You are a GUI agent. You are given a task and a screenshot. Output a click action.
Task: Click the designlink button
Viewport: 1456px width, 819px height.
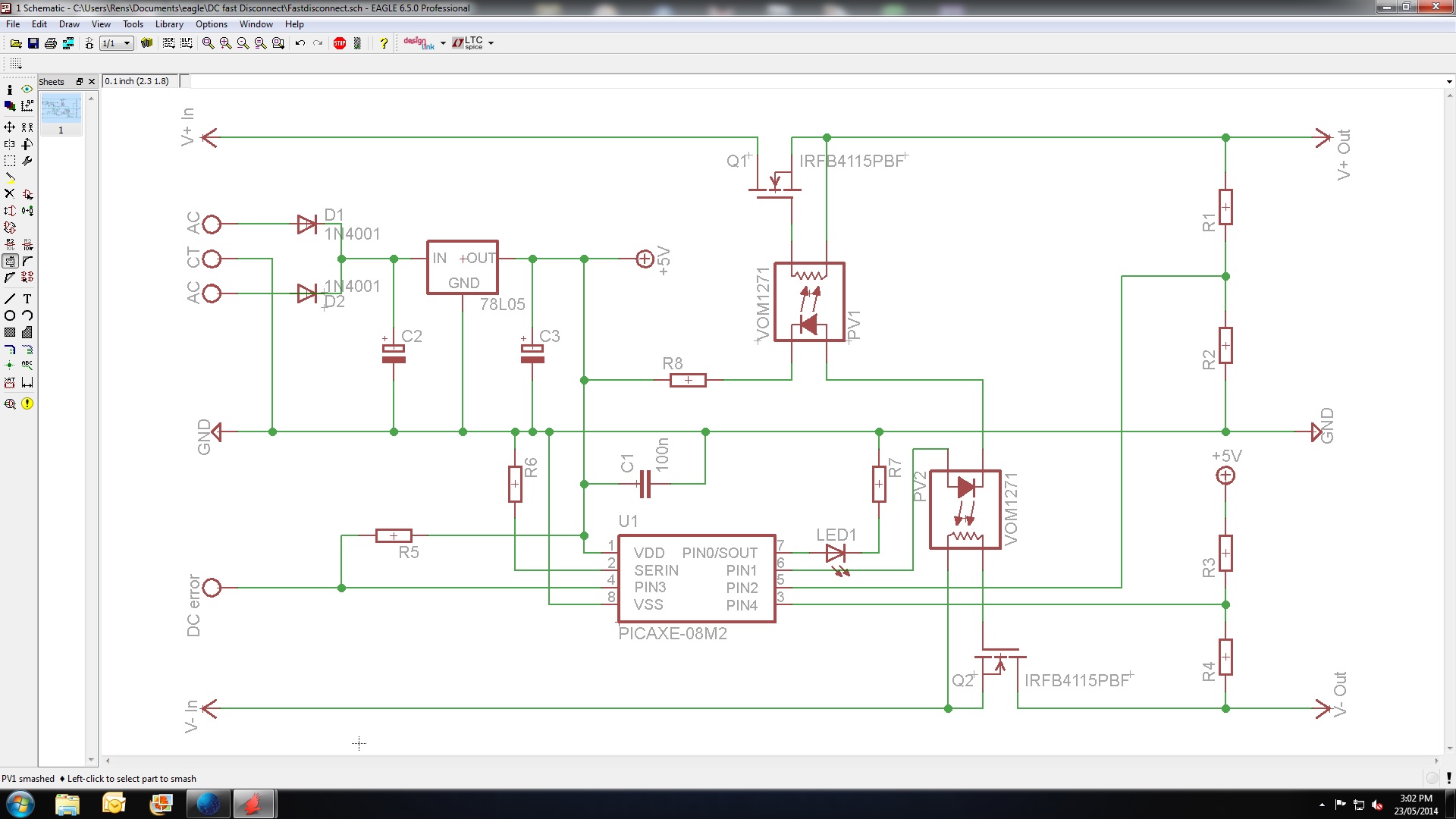tap(419, 43)
